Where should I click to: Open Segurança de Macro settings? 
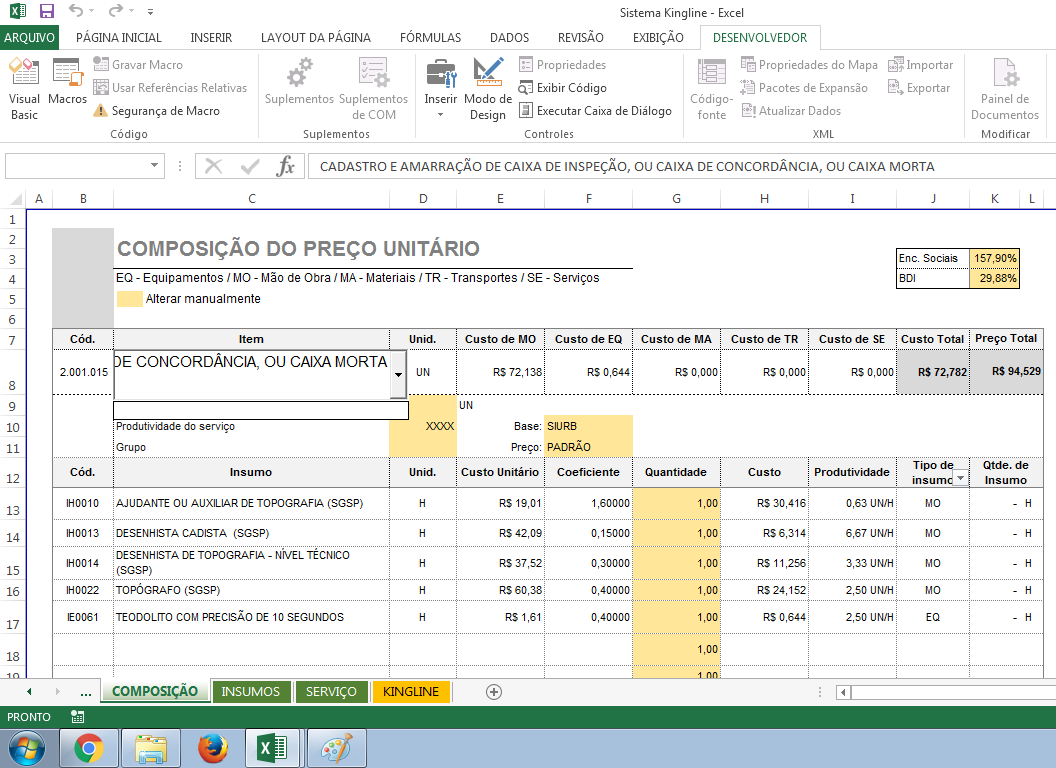[x=157, y=110]
